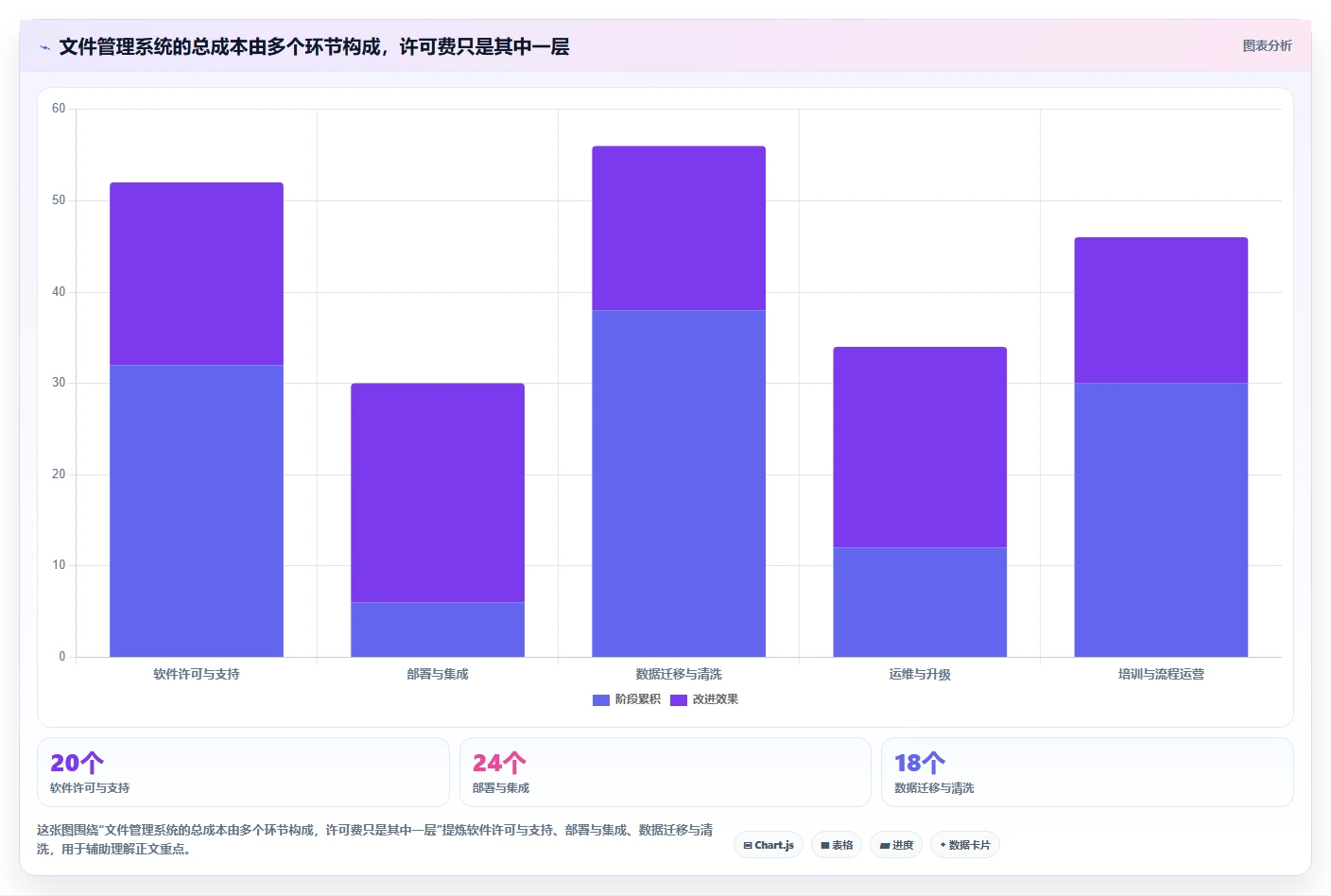The width and height of the screenshot is (1331, 896).
Task: Click the 阶段累积 legend label text
Action: 638,699
